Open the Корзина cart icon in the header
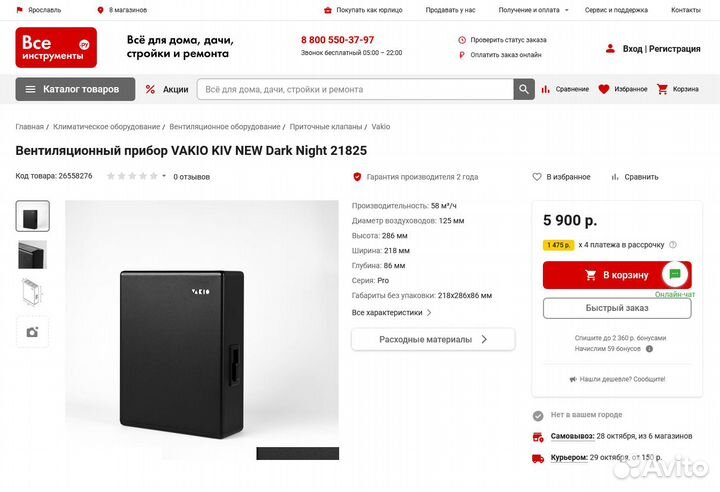The width and height of the screenshot is (720, 492). point(662,89)
